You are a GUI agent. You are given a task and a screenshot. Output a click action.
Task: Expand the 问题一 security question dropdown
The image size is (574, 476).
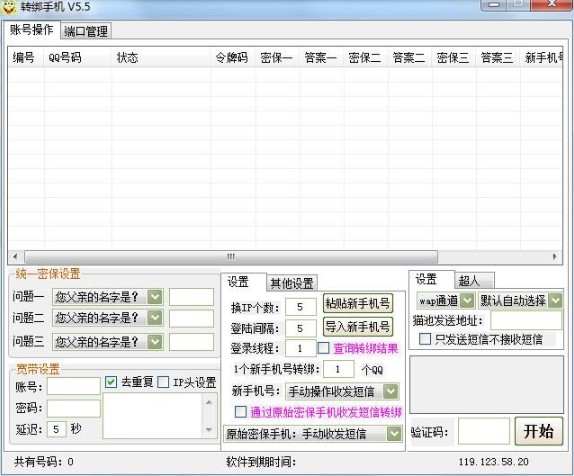click(155, 297)
